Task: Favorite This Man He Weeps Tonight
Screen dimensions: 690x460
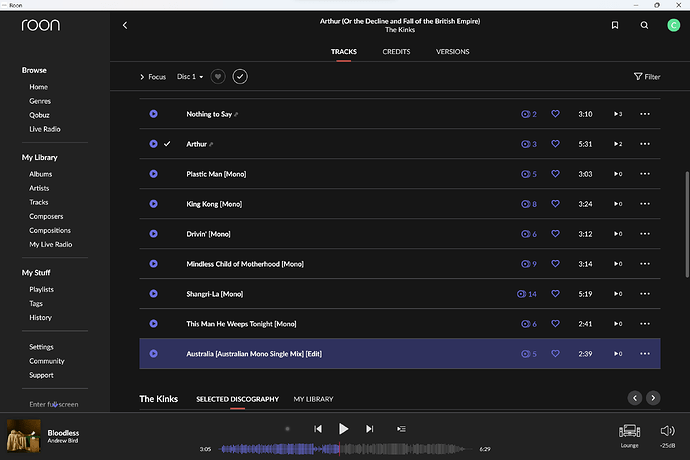Action: pyautogui.click(x=555, y=323)
